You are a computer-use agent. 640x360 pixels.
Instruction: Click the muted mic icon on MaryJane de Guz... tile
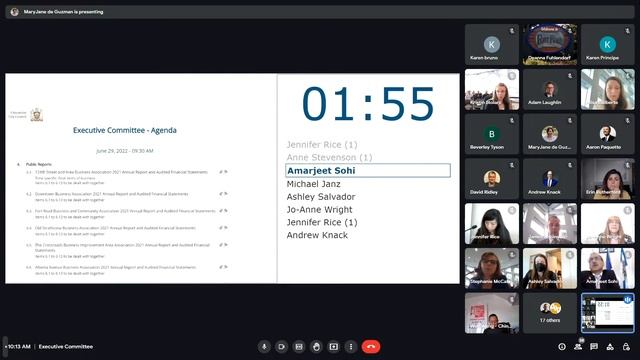pos(570,120)
